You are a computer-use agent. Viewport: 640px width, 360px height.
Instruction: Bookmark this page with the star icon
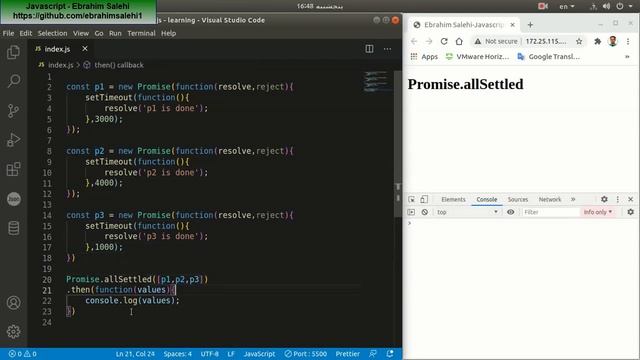(x=579, y=41)
